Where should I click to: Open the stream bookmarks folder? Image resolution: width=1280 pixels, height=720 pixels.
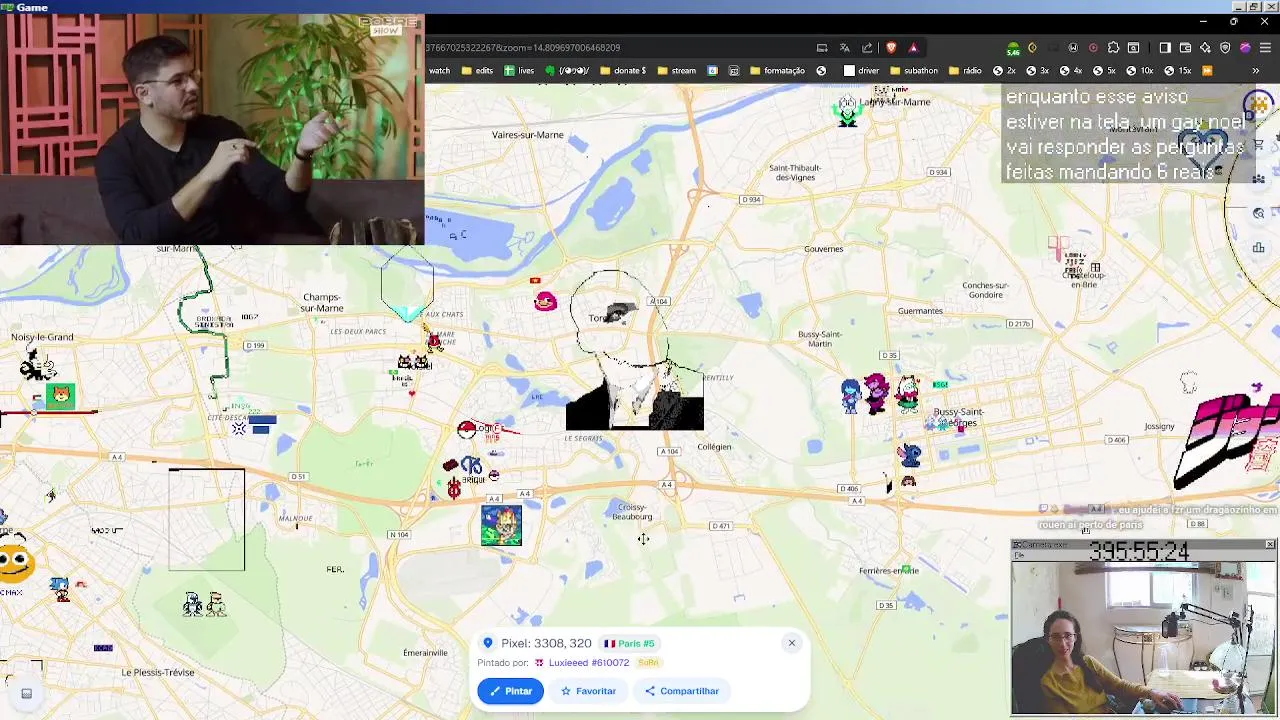677,71
